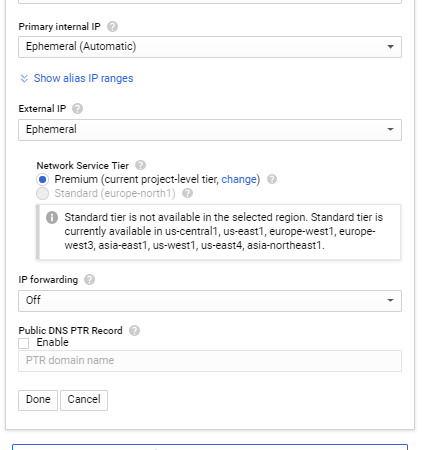Open help for Public DNS PTR Record
The width and height of the screenshot is (424, 450).
coord(134,331)
